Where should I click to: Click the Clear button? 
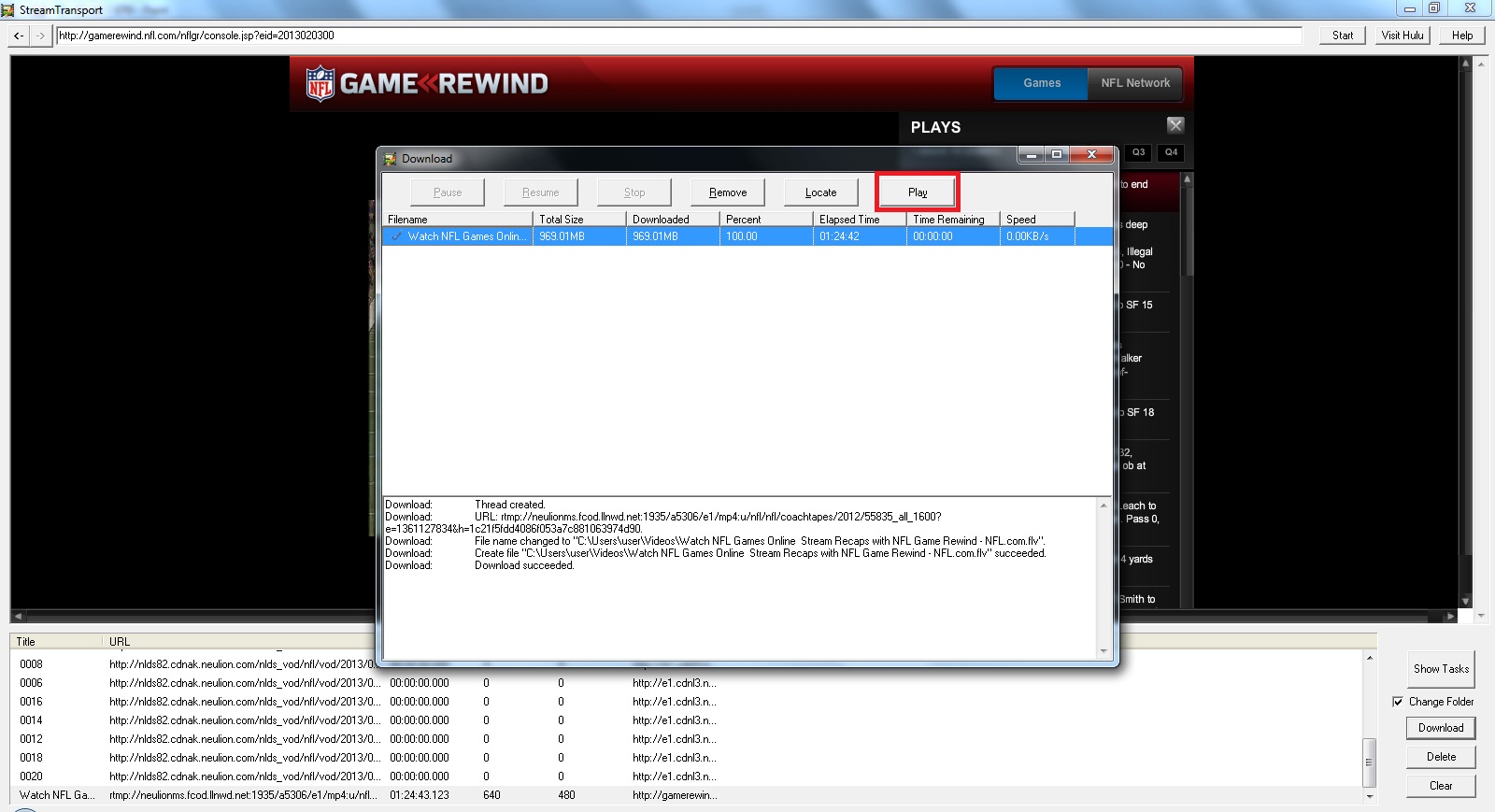point(1441,786)
